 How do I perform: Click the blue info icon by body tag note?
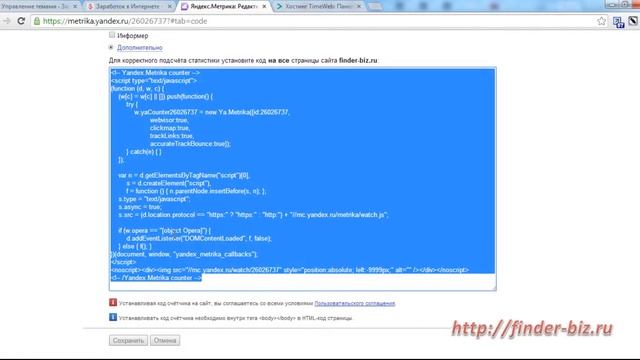click(113, 317)
